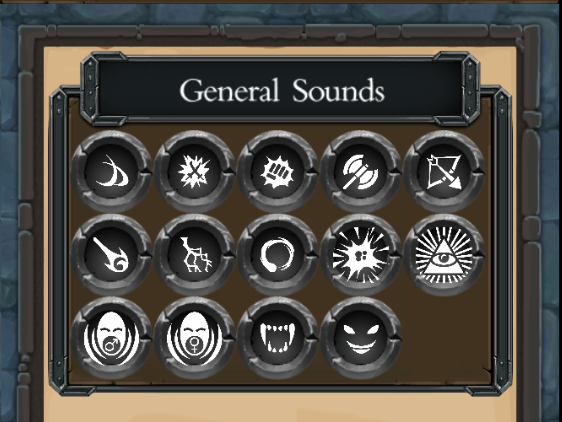
Task: Click the swirling circle magic sound
Action: 277,255
